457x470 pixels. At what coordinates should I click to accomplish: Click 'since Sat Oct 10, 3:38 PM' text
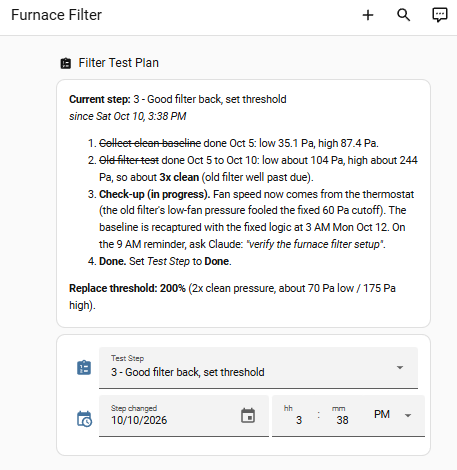tap(128, 116)
